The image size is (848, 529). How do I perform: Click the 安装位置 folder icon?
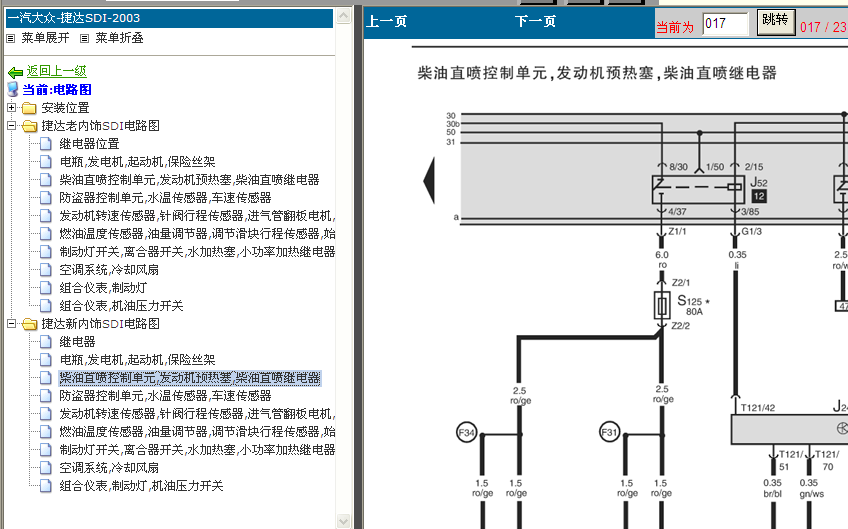(x=29, y=108)
